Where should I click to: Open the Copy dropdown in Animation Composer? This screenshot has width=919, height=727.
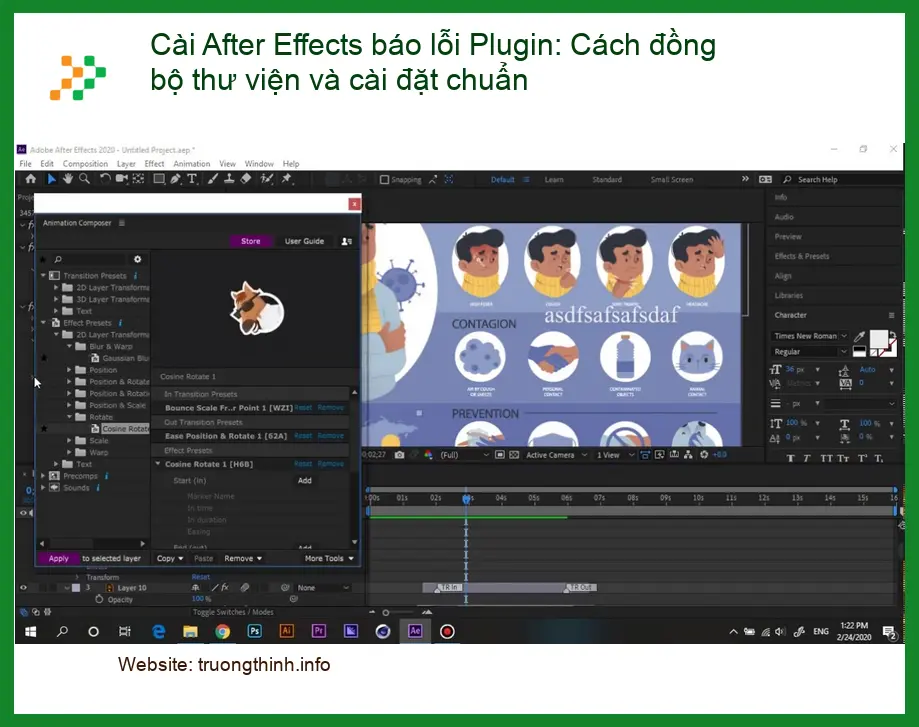coord(170,558)
